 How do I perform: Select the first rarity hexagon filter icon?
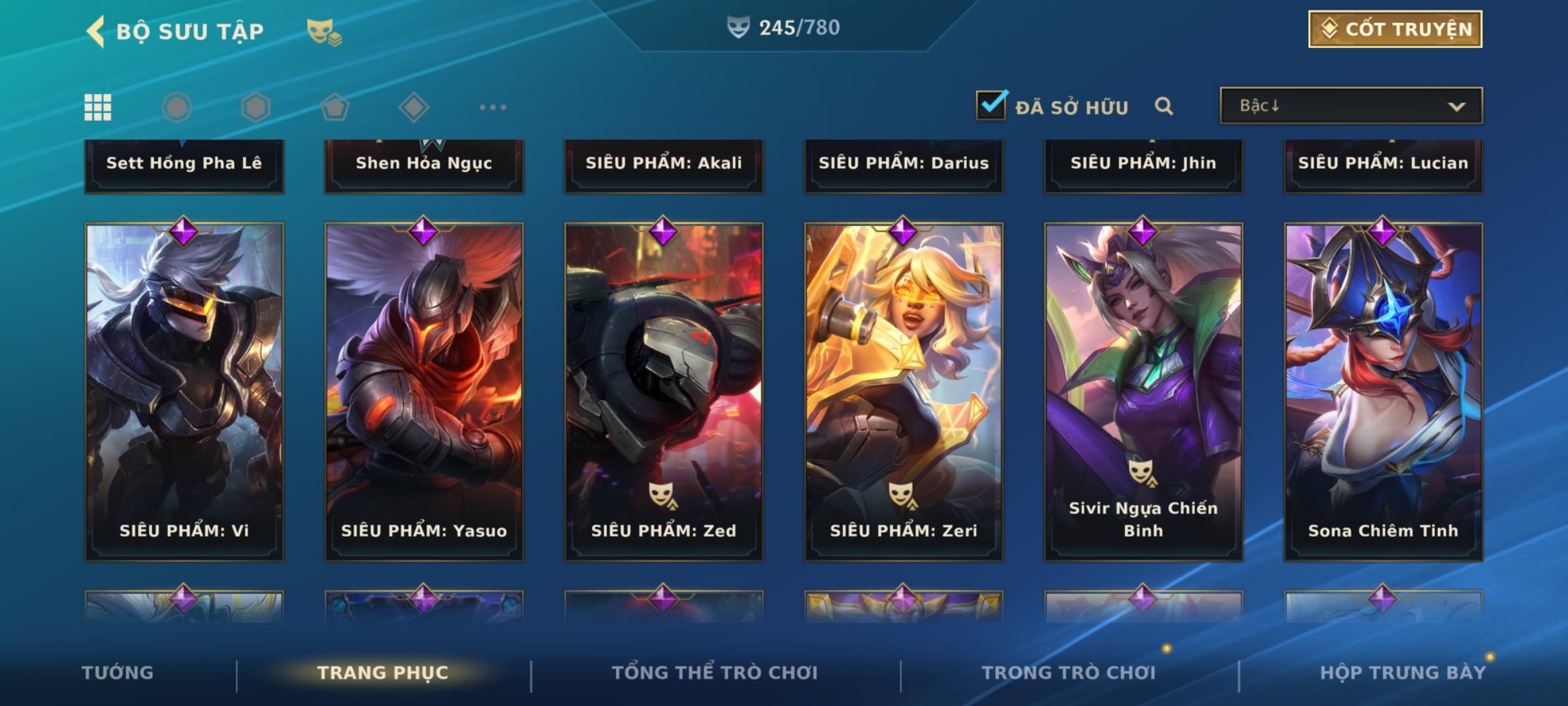point(176,107)
